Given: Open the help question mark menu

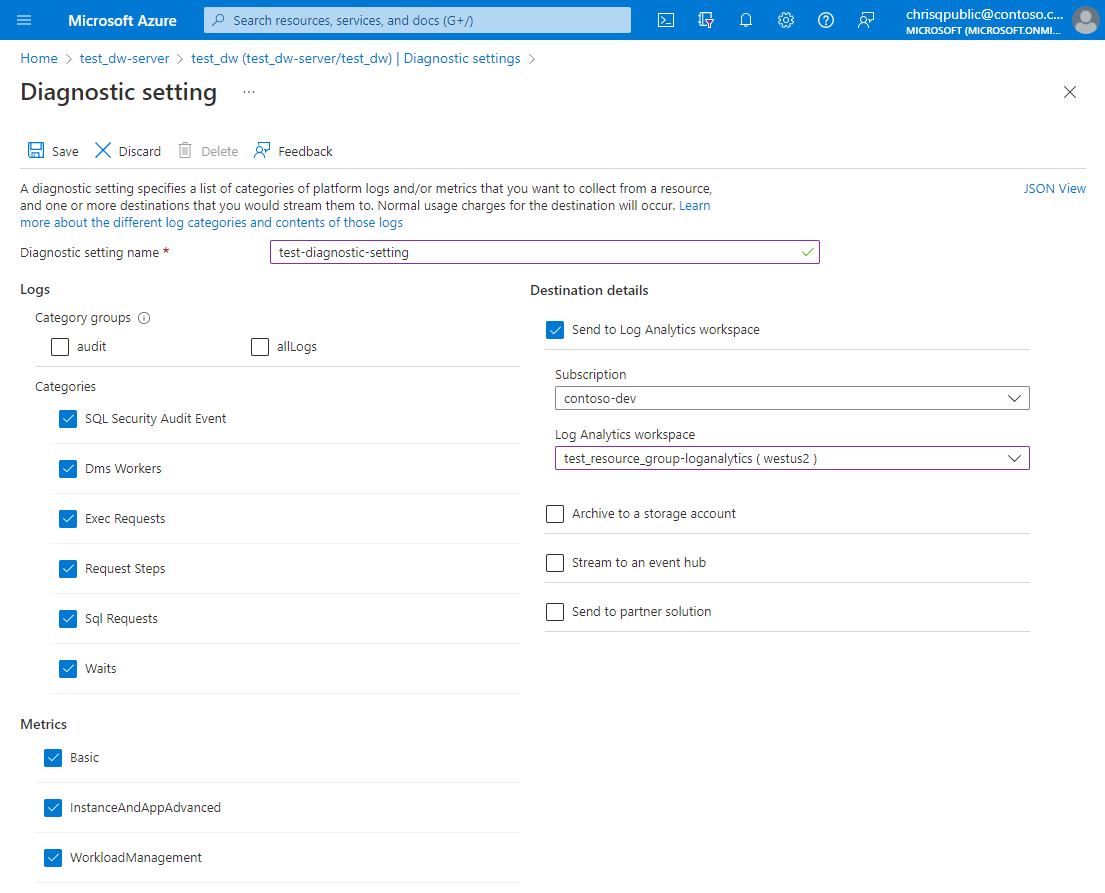Looking at the screenshot, I should [825, 19].
